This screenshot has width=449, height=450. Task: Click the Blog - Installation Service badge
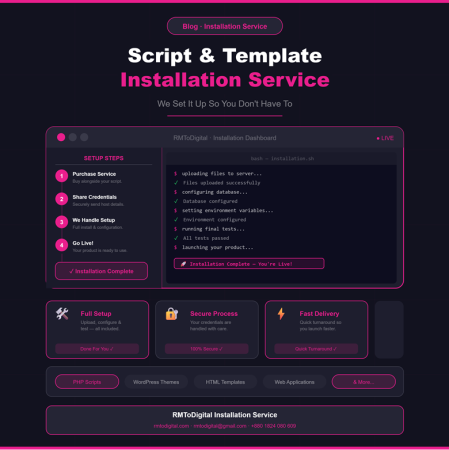coord(225,26)
